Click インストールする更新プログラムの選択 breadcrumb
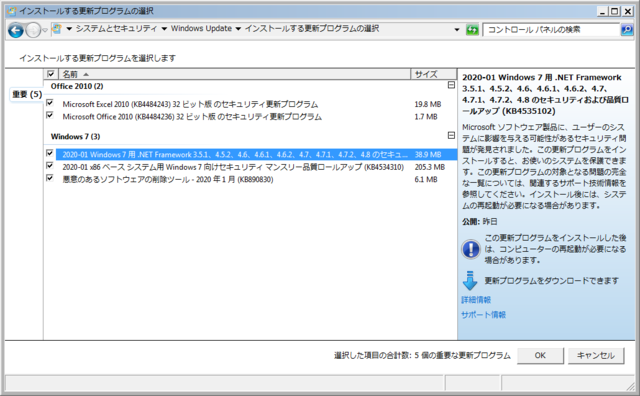640x396 pixels. [x=312, y=29]
